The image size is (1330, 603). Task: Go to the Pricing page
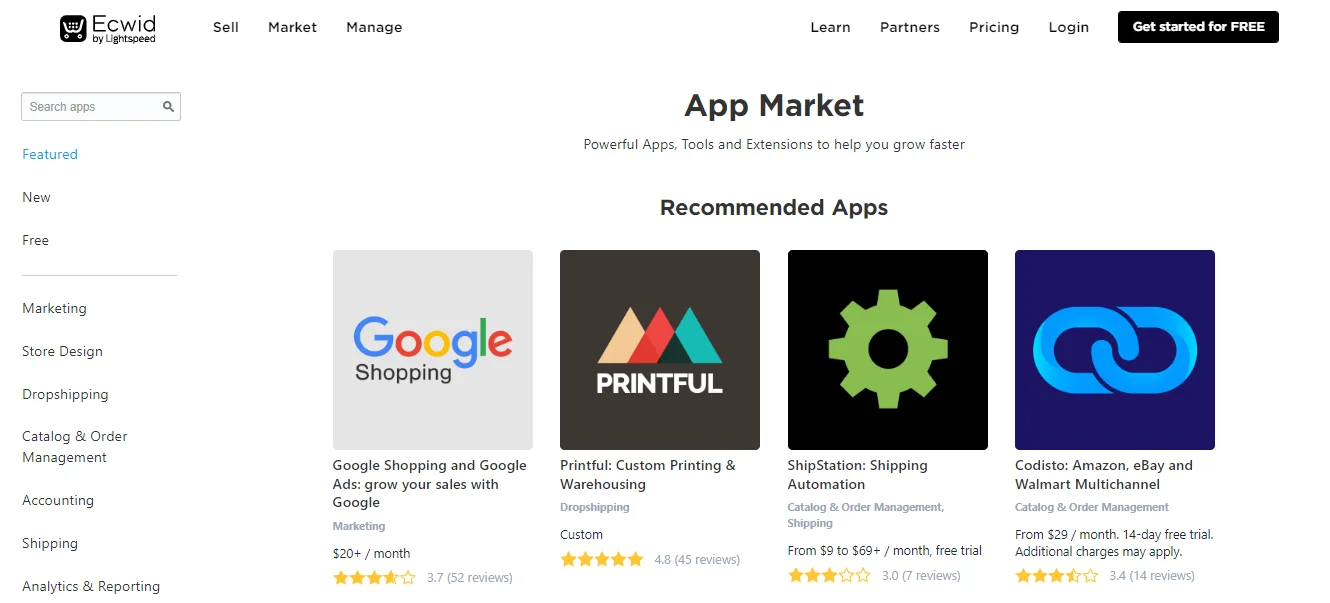point(994,27)
